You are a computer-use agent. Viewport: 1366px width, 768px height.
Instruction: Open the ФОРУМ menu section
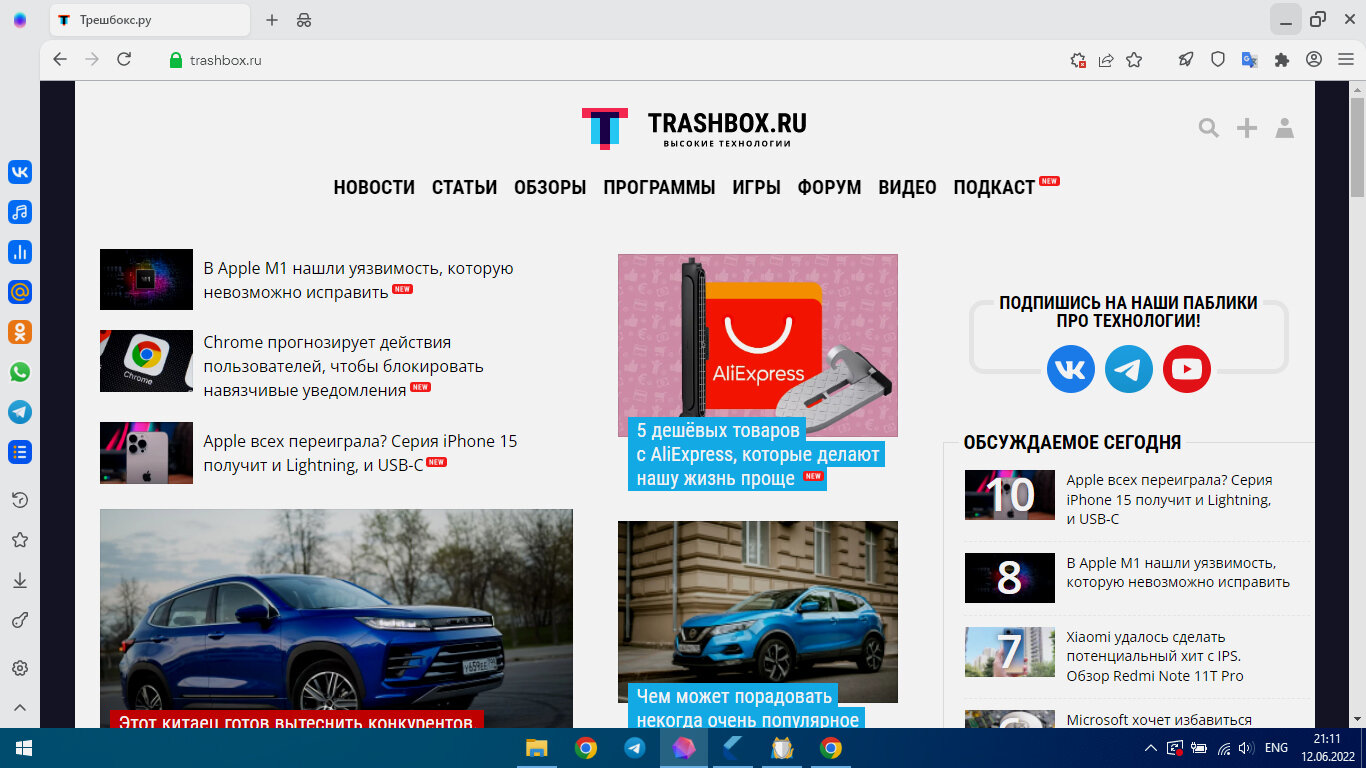[x=829, y=187]
